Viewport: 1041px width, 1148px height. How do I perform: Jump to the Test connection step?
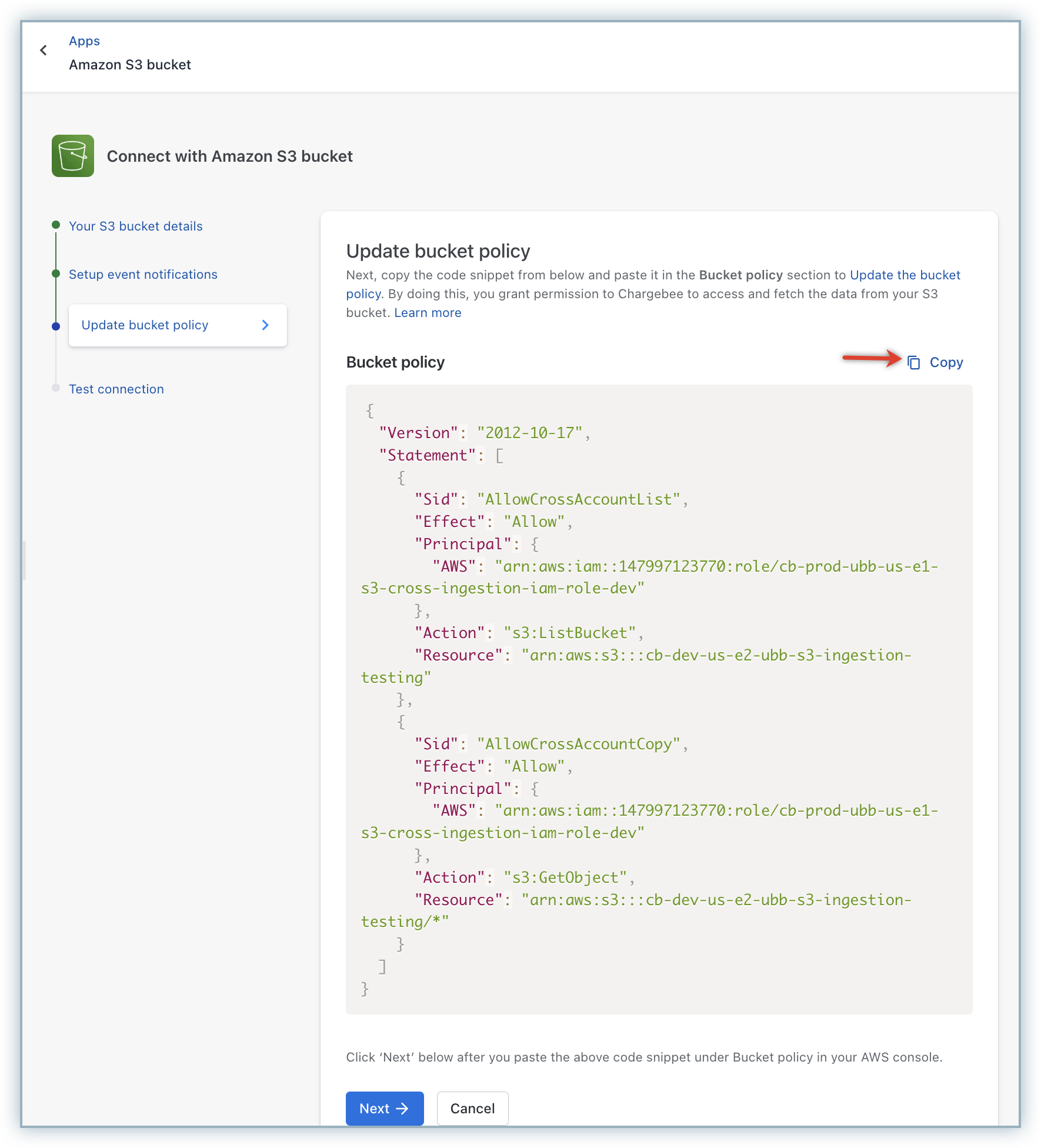point(116,389)
